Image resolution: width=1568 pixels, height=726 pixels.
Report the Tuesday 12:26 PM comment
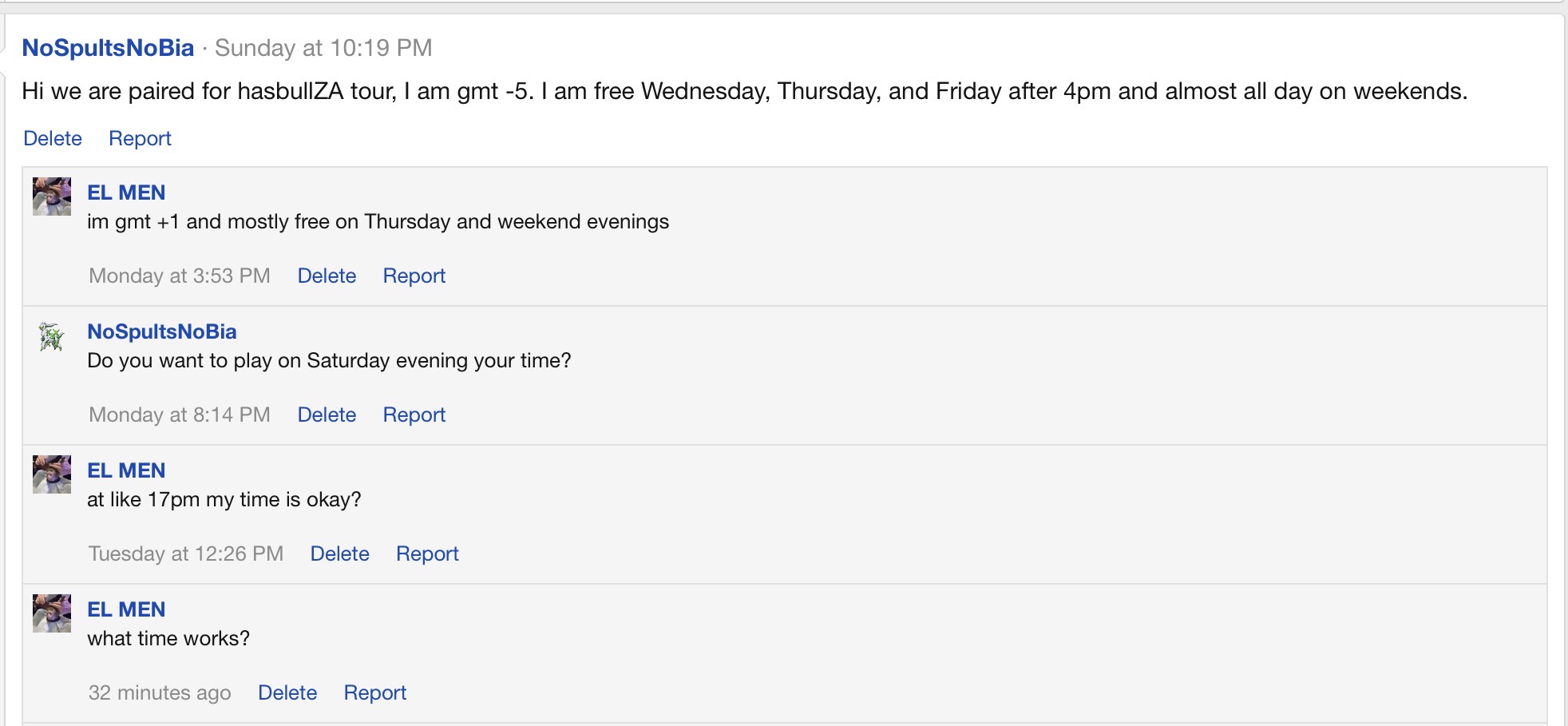(x=427, y=553)
